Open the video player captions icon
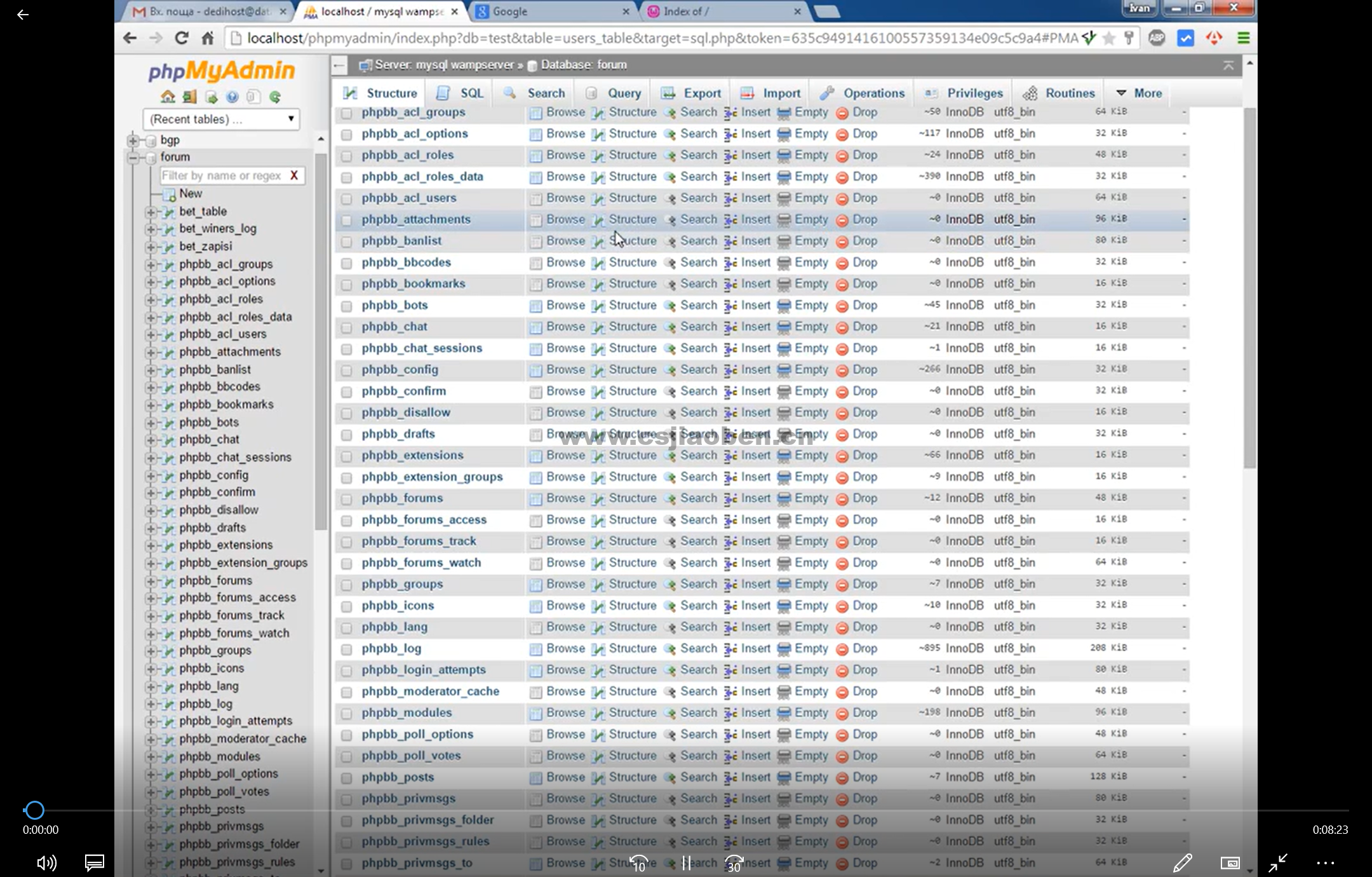The width and height of the screenshot is (1372, 877). coord(95,862)
